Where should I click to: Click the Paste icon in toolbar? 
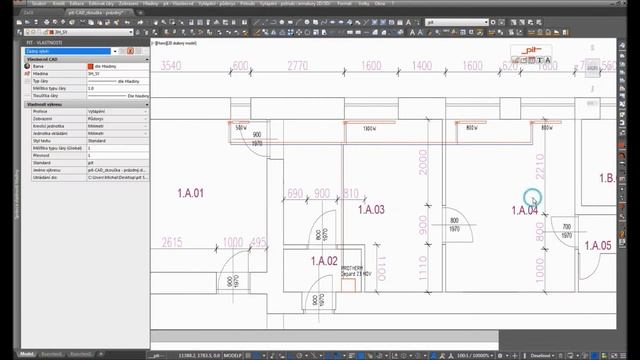point(100,22)
